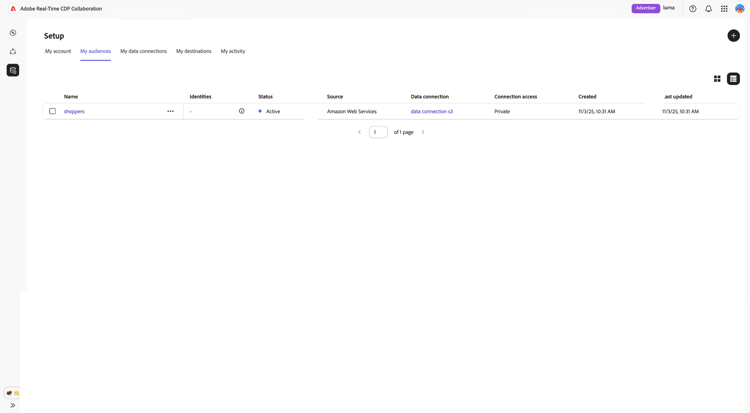Go to next page arrow

423,132
